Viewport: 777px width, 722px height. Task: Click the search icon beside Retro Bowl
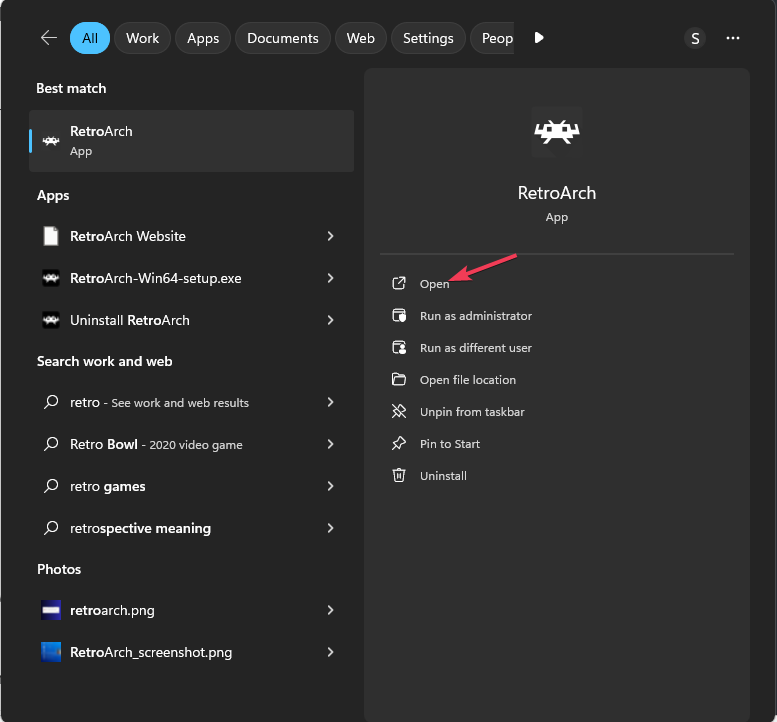click(x=51, y=444)
